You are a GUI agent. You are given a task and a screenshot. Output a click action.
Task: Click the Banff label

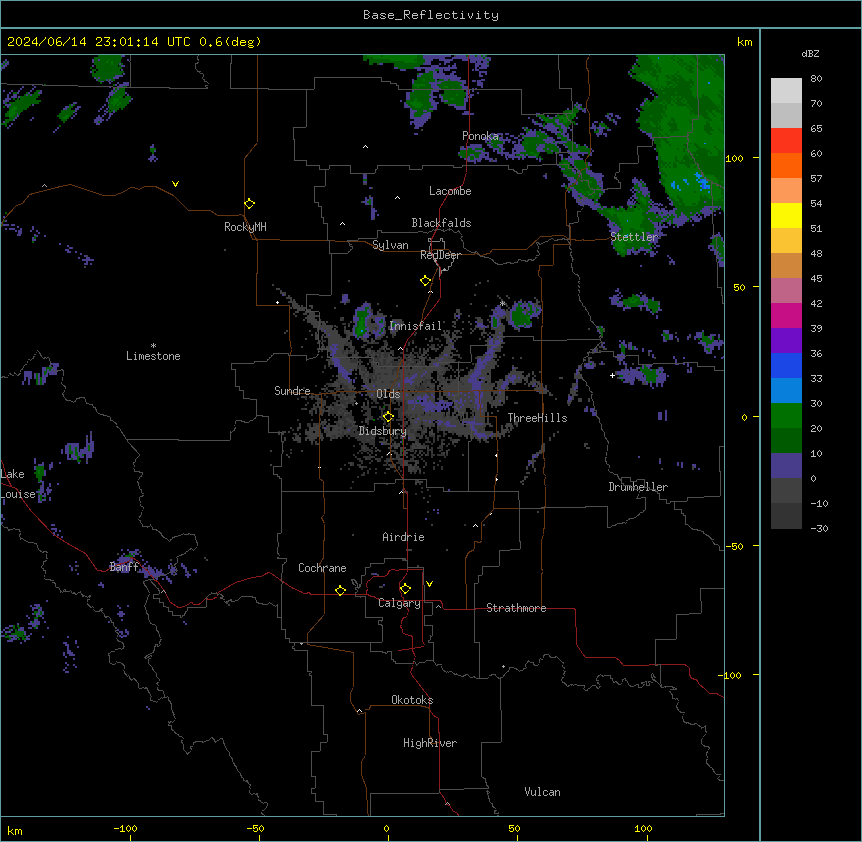(124, 567)
